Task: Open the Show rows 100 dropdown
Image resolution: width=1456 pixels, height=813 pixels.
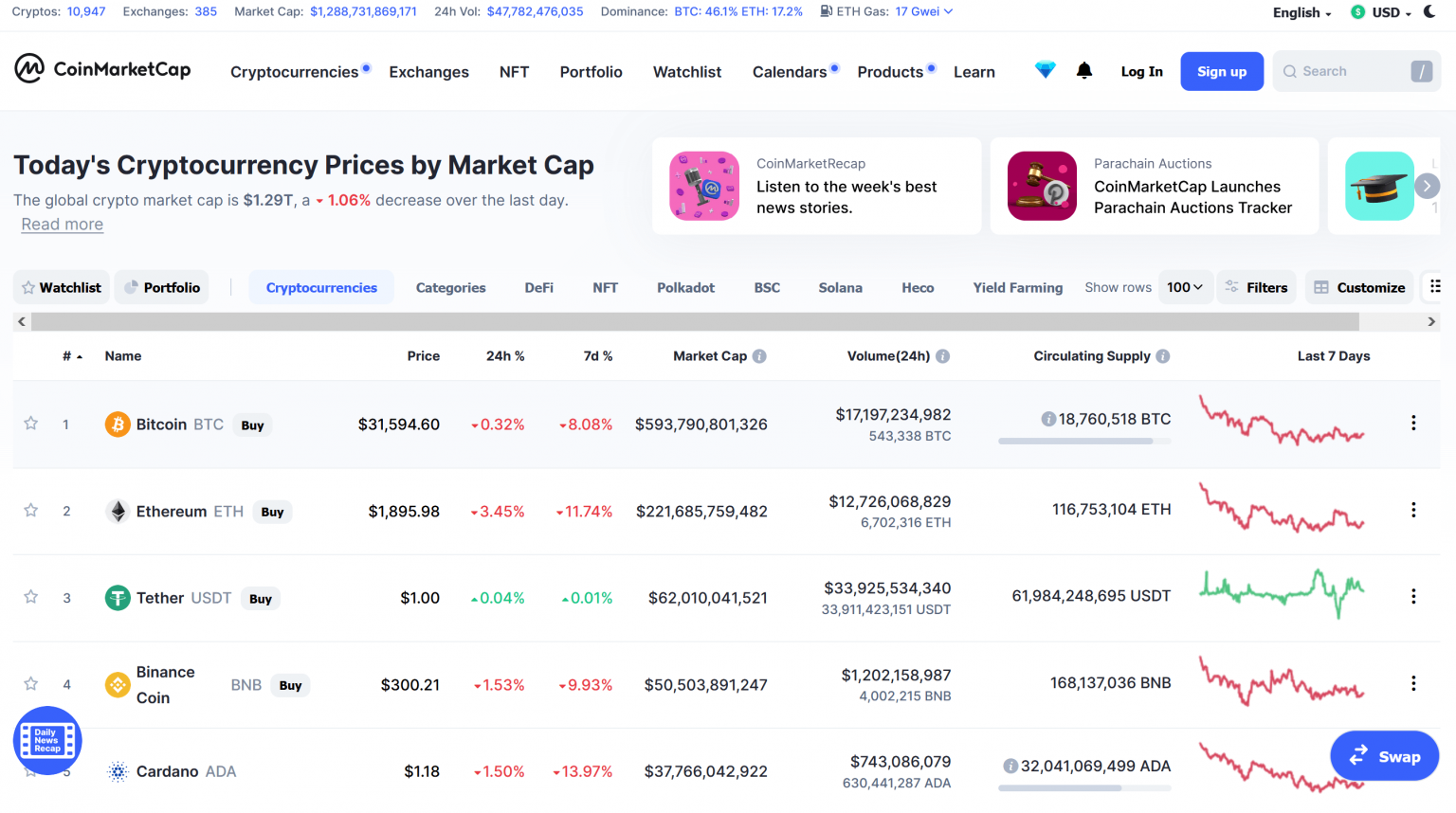Action: coord(1185,286)
